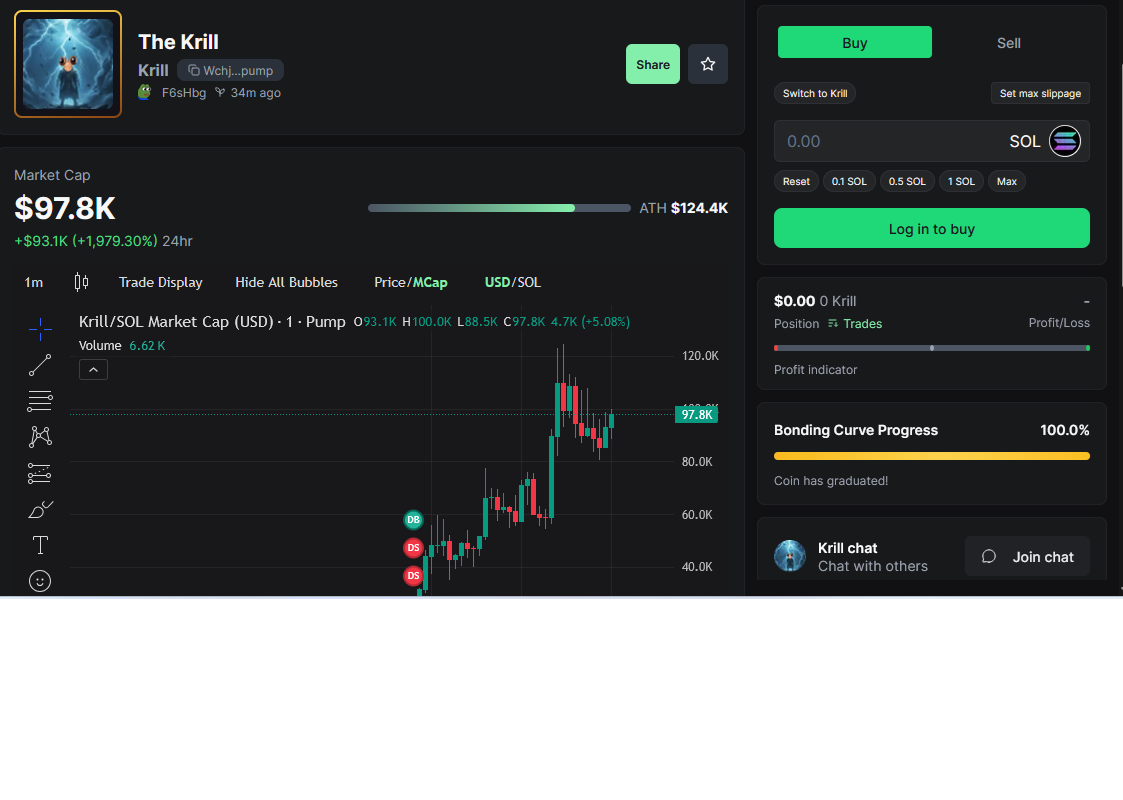Select the text annotation tool

click(x=40, y=545)
